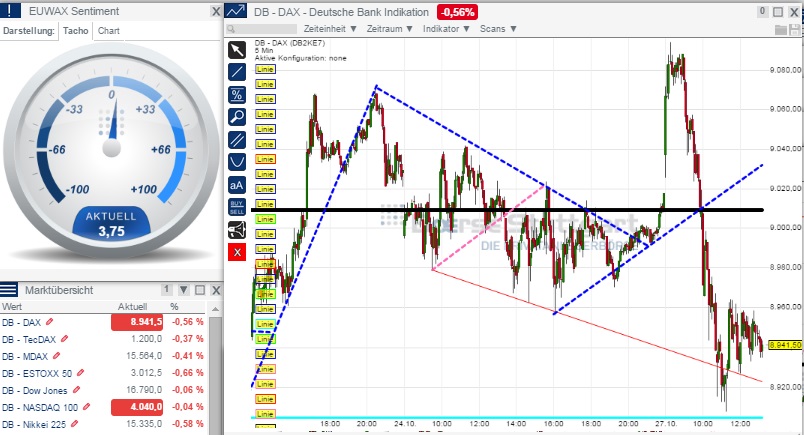Click the yellow 8.941,50 price label
This screenshot has height=435, width=804.
[x=785, y=345]
